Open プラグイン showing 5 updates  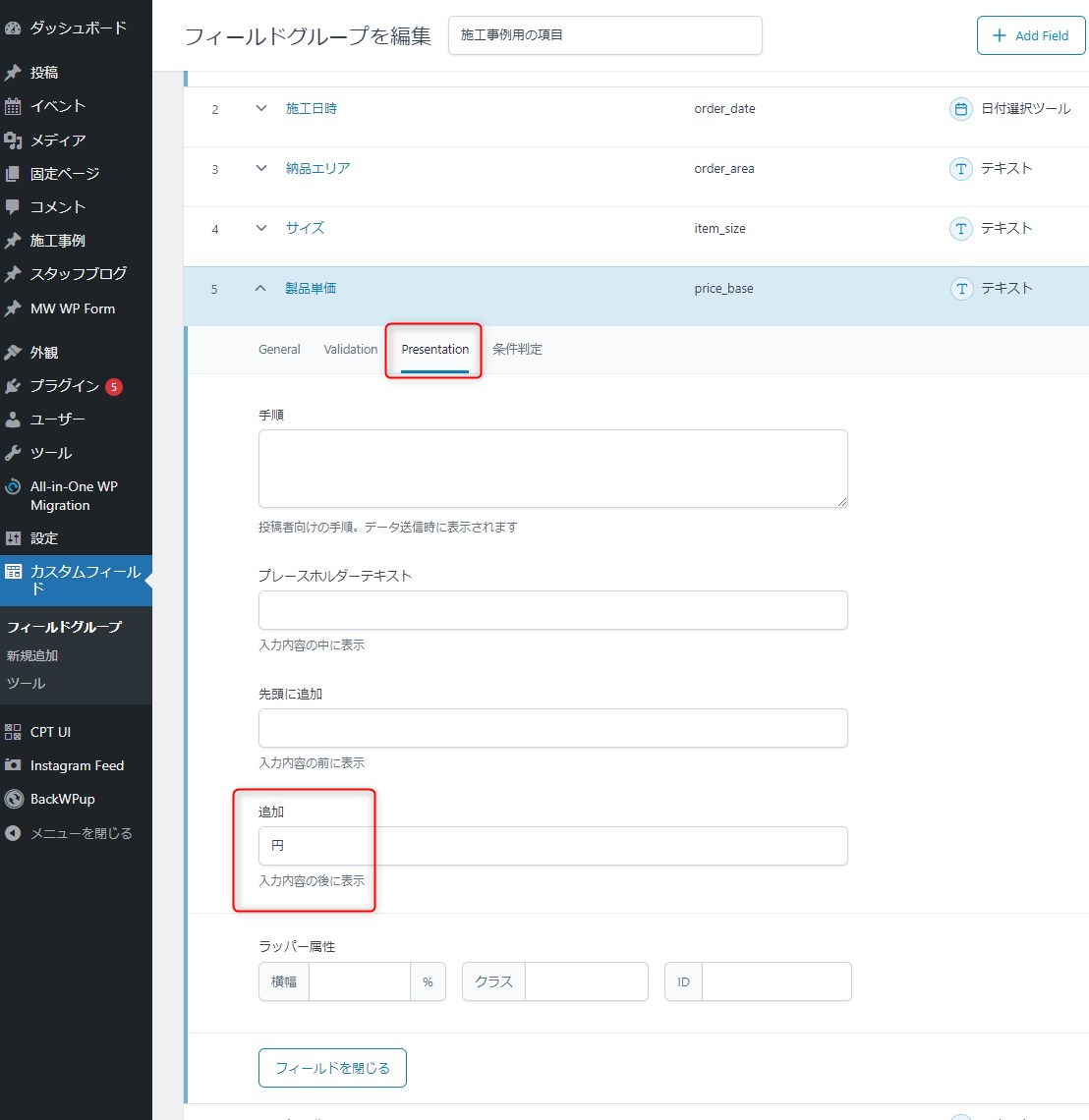pos(14,385)
